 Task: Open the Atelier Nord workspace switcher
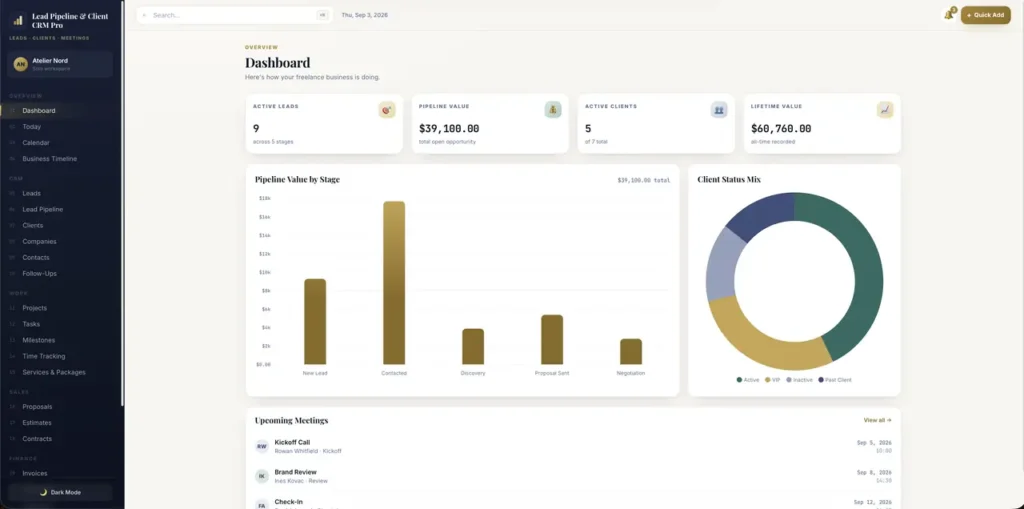[x=60, y=64]
